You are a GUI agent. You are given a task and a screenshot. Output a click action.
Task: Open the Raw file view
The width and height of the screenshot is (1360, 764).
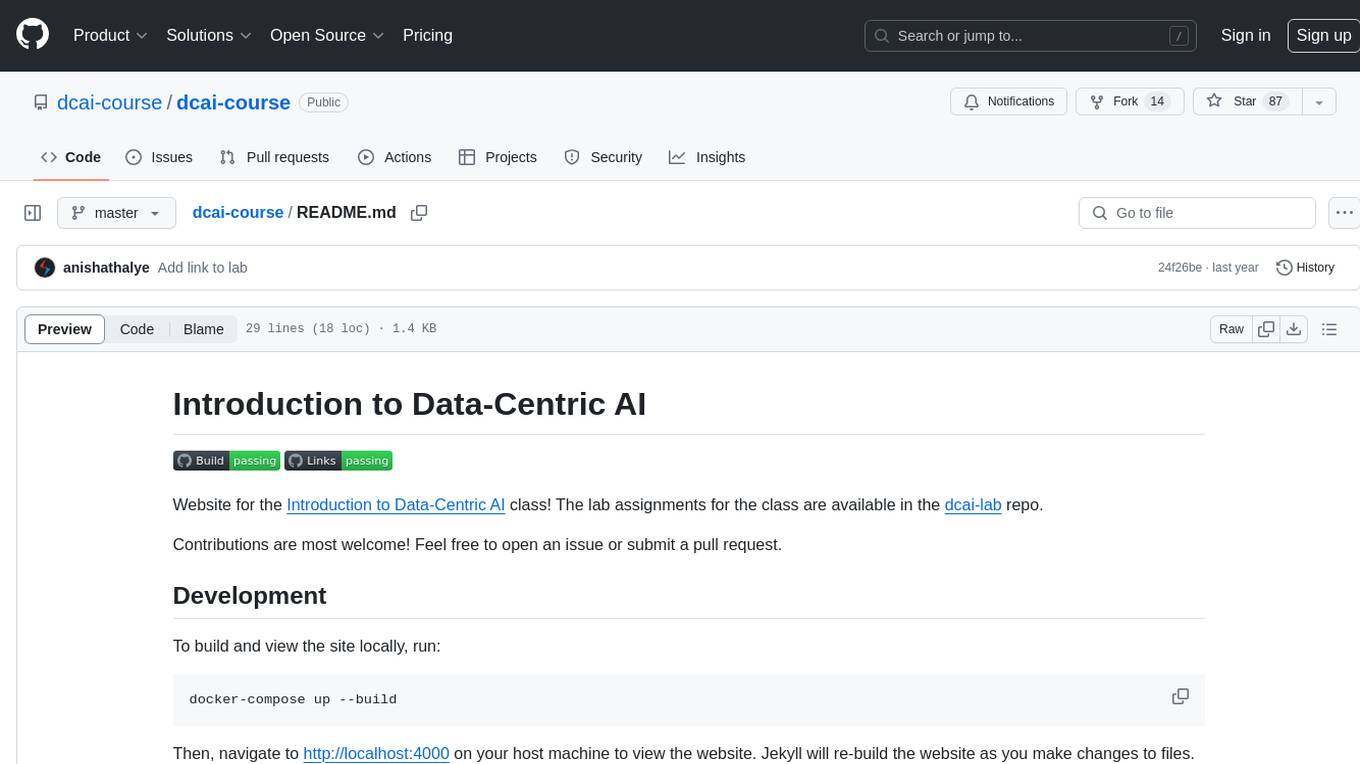tap(1231, 329)
